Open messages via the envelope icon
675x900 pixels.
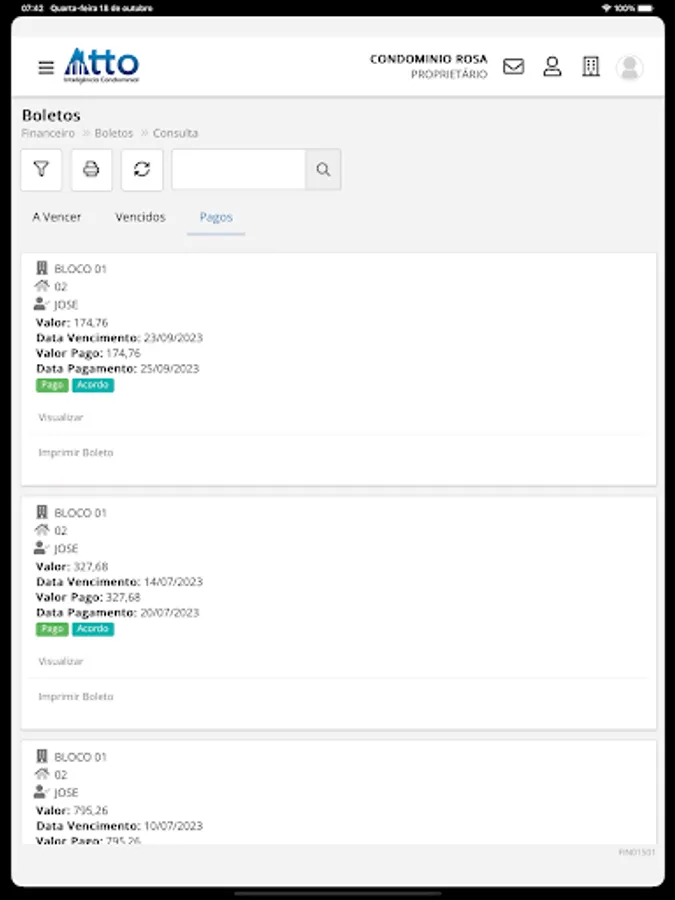513,67
